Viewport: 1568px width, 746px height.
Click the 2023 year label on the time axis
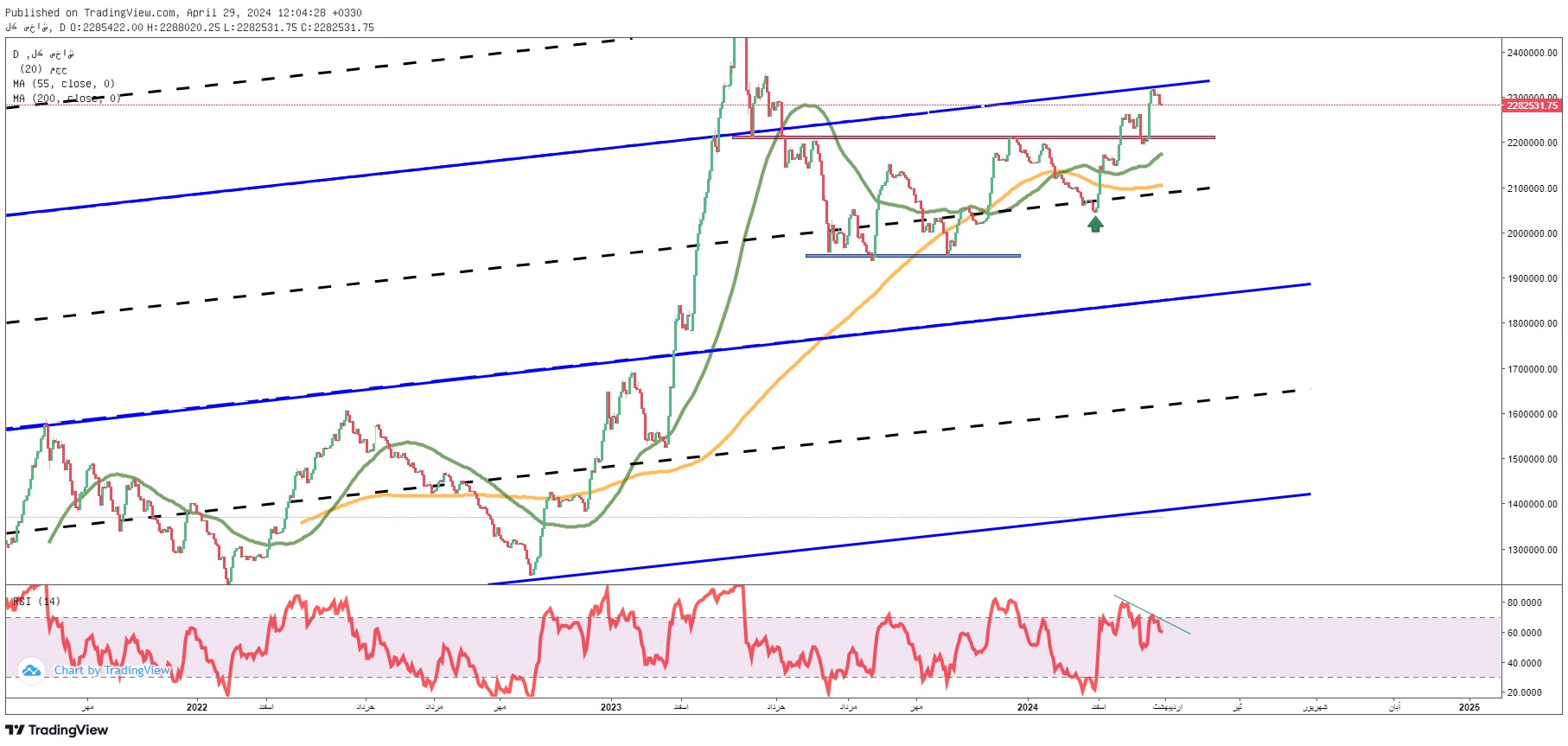coord(611,707)
